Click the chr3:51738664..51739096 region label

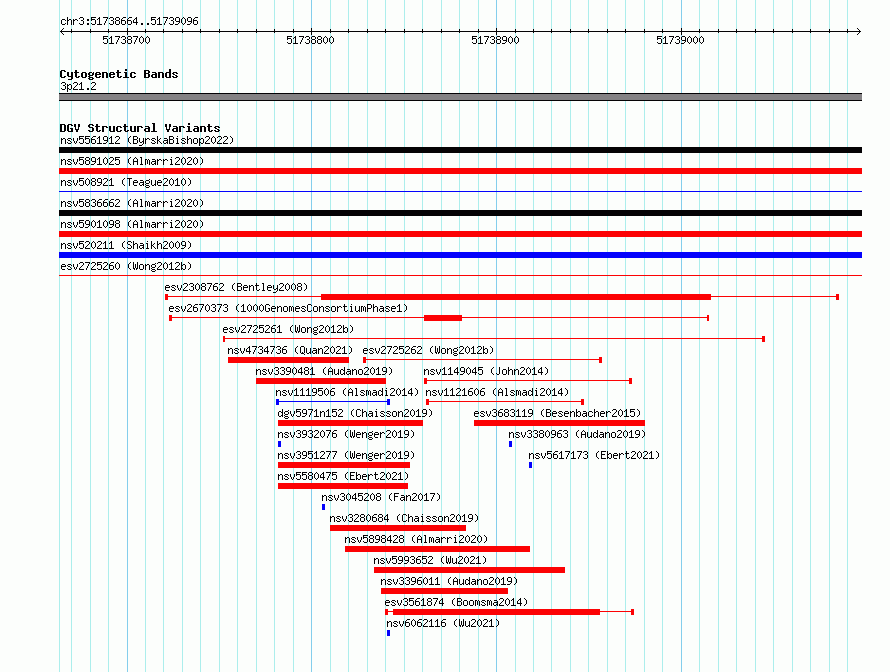pyautogui.click(x=129, y=21)
